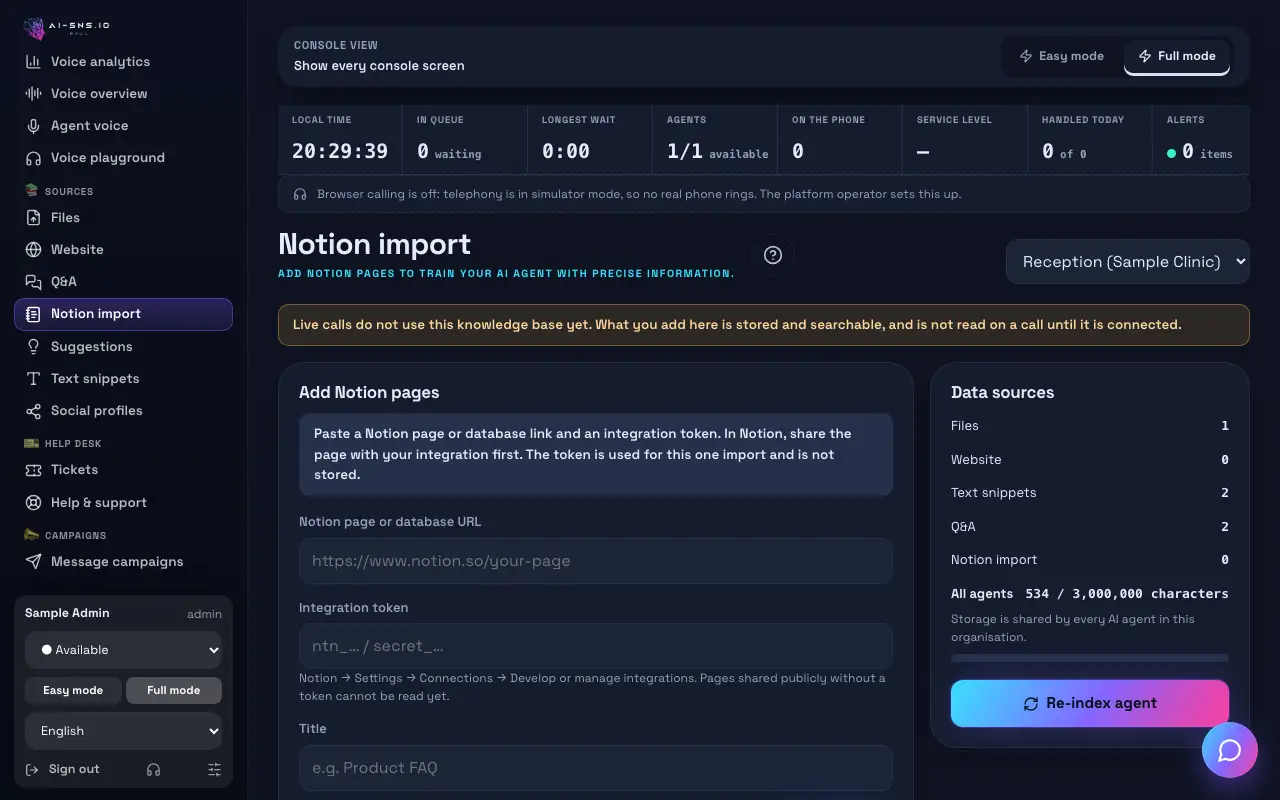Click the Title input field
Screen dimensions: 1280x800
[x=596, y=768]
